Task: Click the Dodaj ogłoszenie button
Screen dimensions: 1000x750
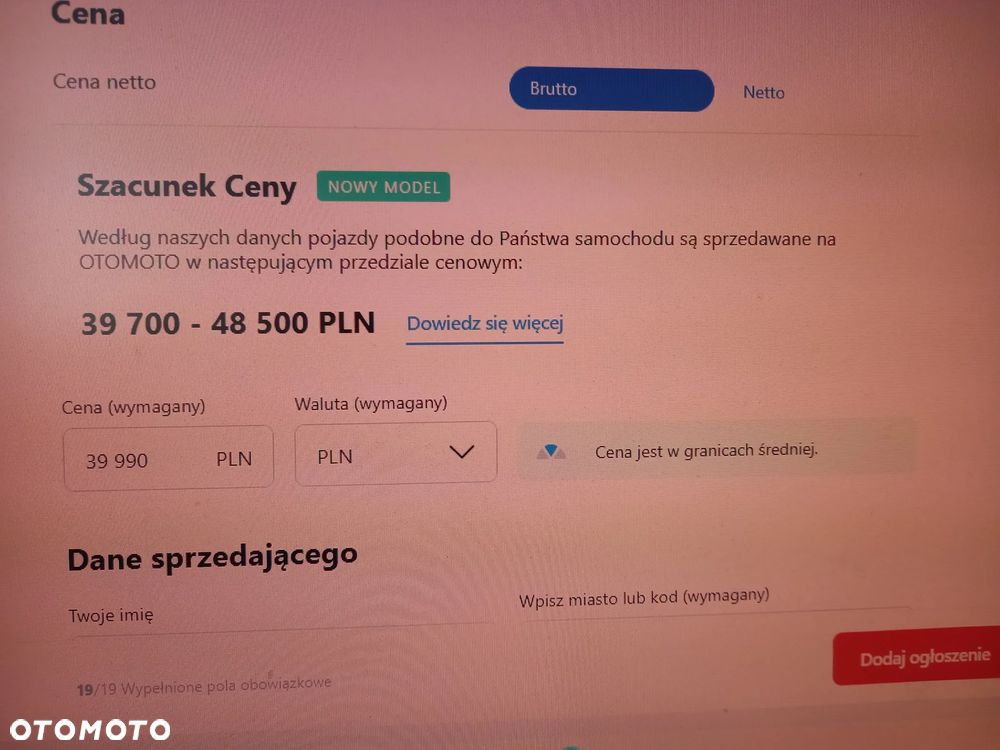Action: tap(916, 657)
